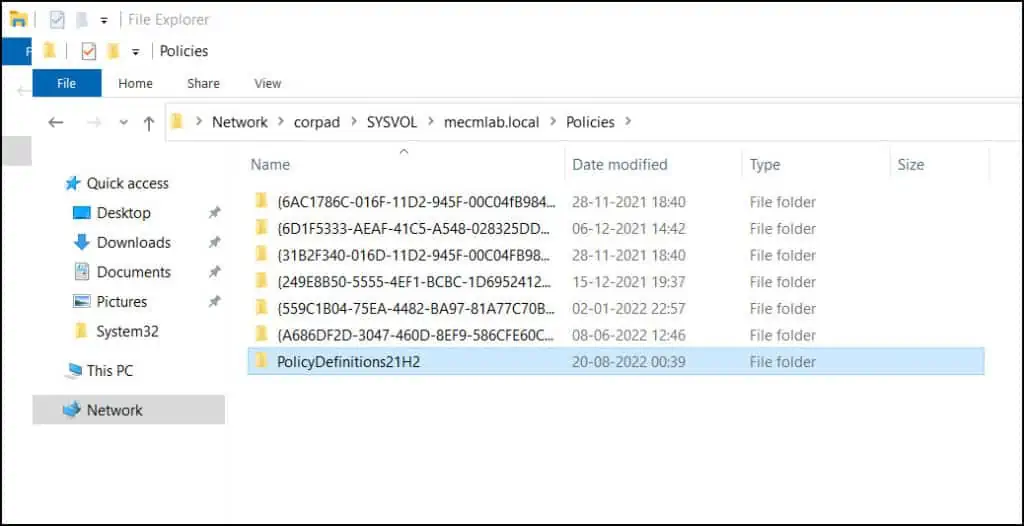
Task: Click date 15-12-2021 19:37 cell
Action: pyautogui.click(x=629, y=282)
